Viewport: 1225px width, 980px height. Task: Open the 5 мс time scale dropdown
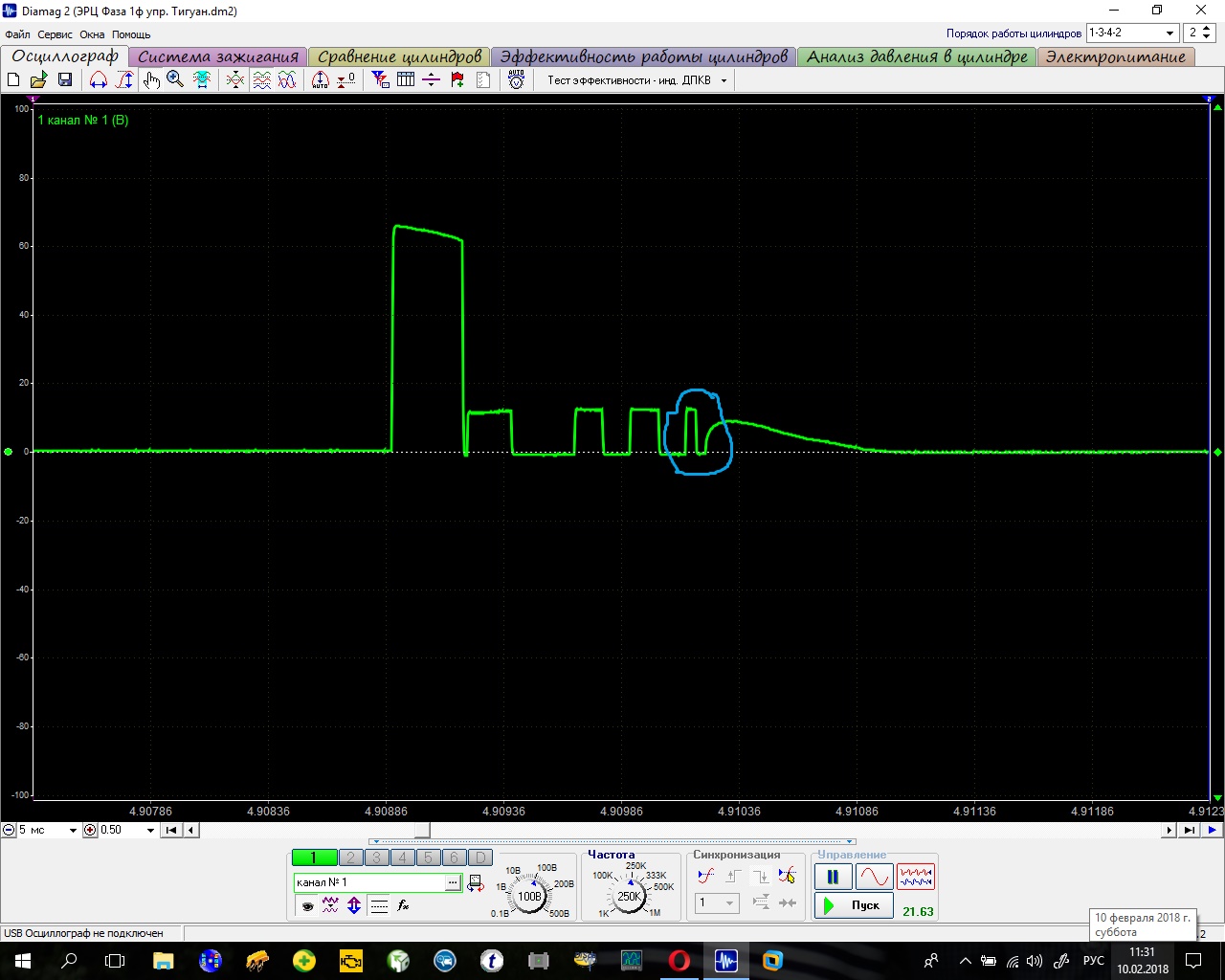[73, 831]
